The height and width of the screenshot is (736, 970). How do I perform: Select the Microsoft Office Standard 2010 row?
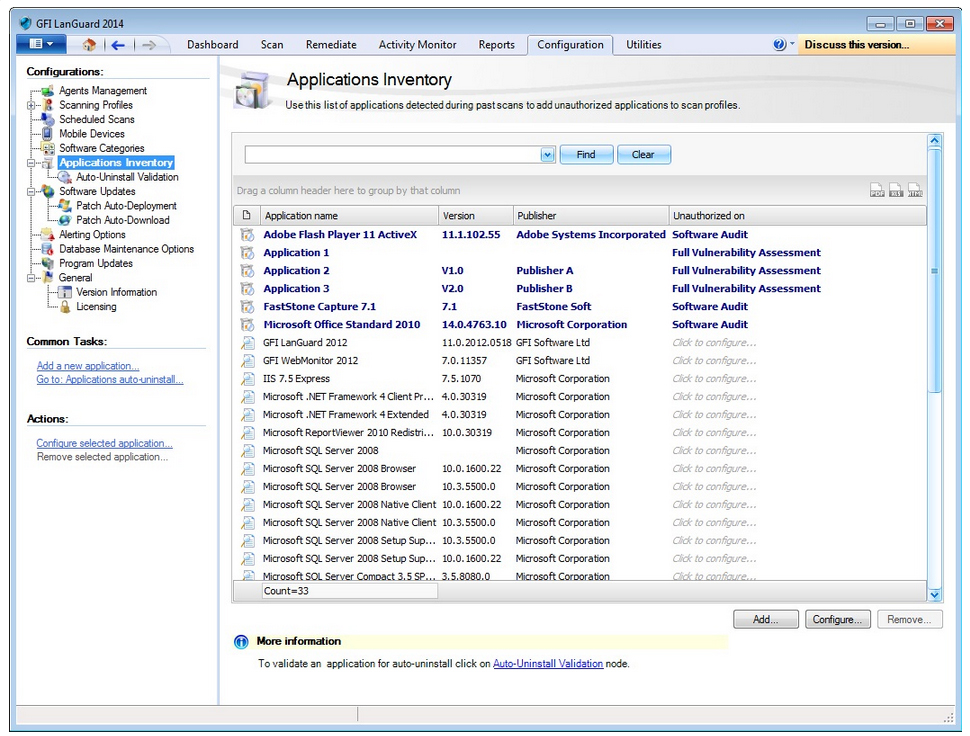pos(580,325)
